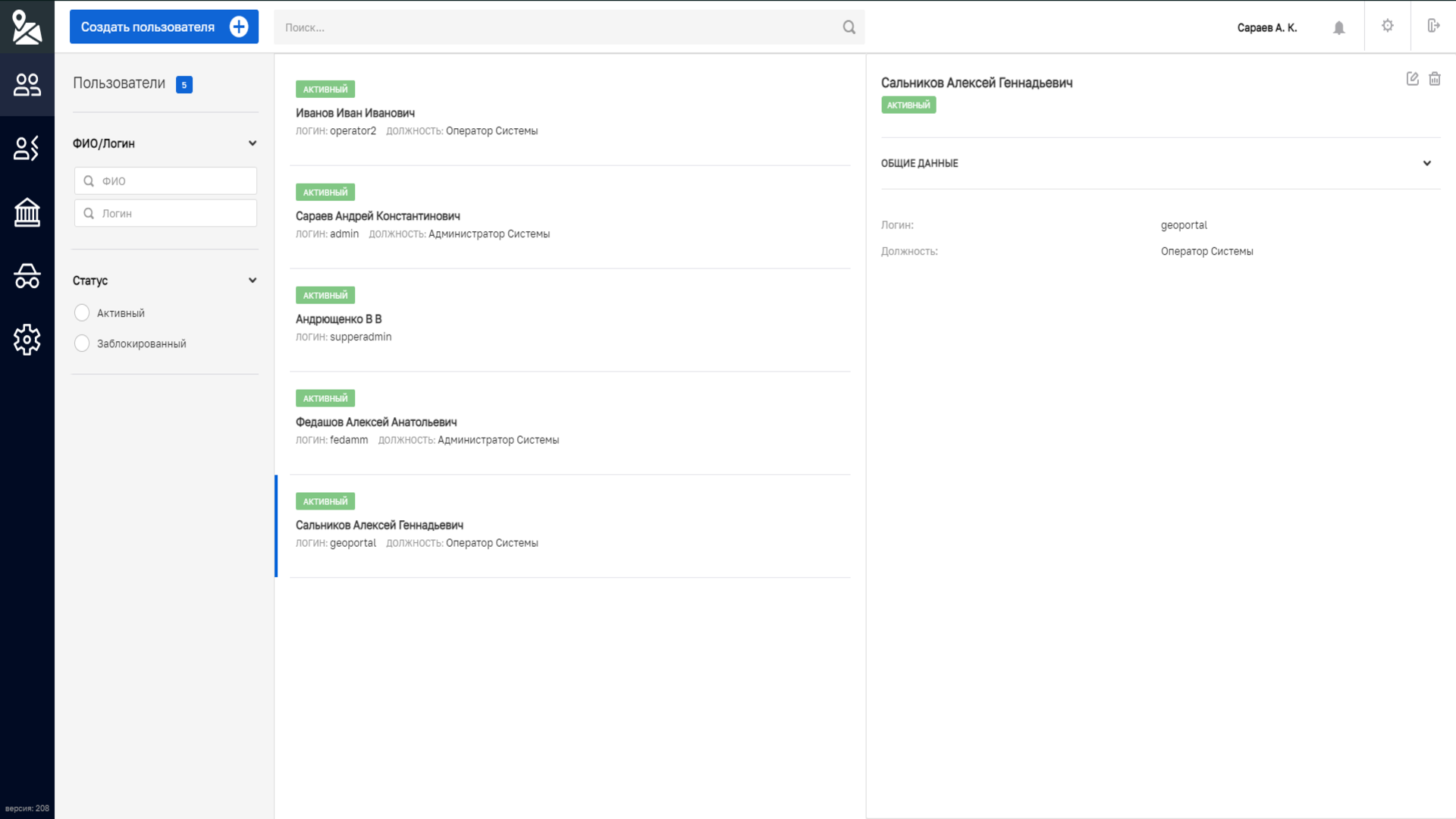This screenshot has height=819, width=1456.
Task: Collapse the ФИО/Логин filter section
Action: 253,143
